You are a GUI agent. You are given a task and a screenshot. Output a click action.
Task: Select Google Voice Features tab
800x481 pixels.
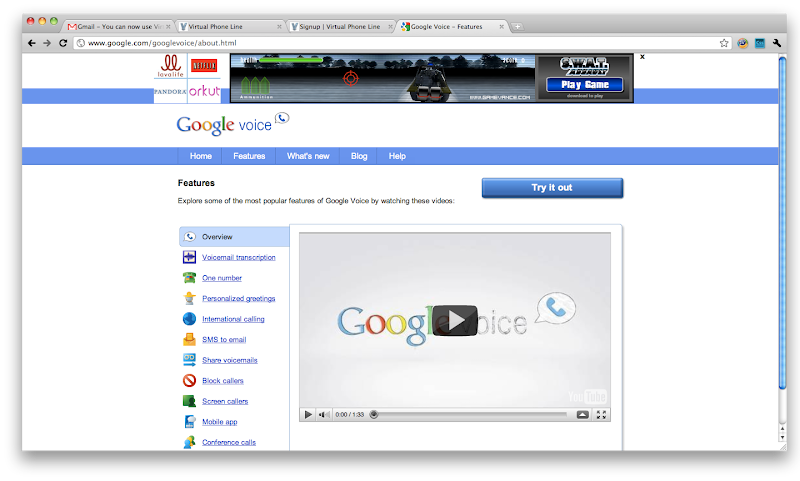[x=452, y=27]
